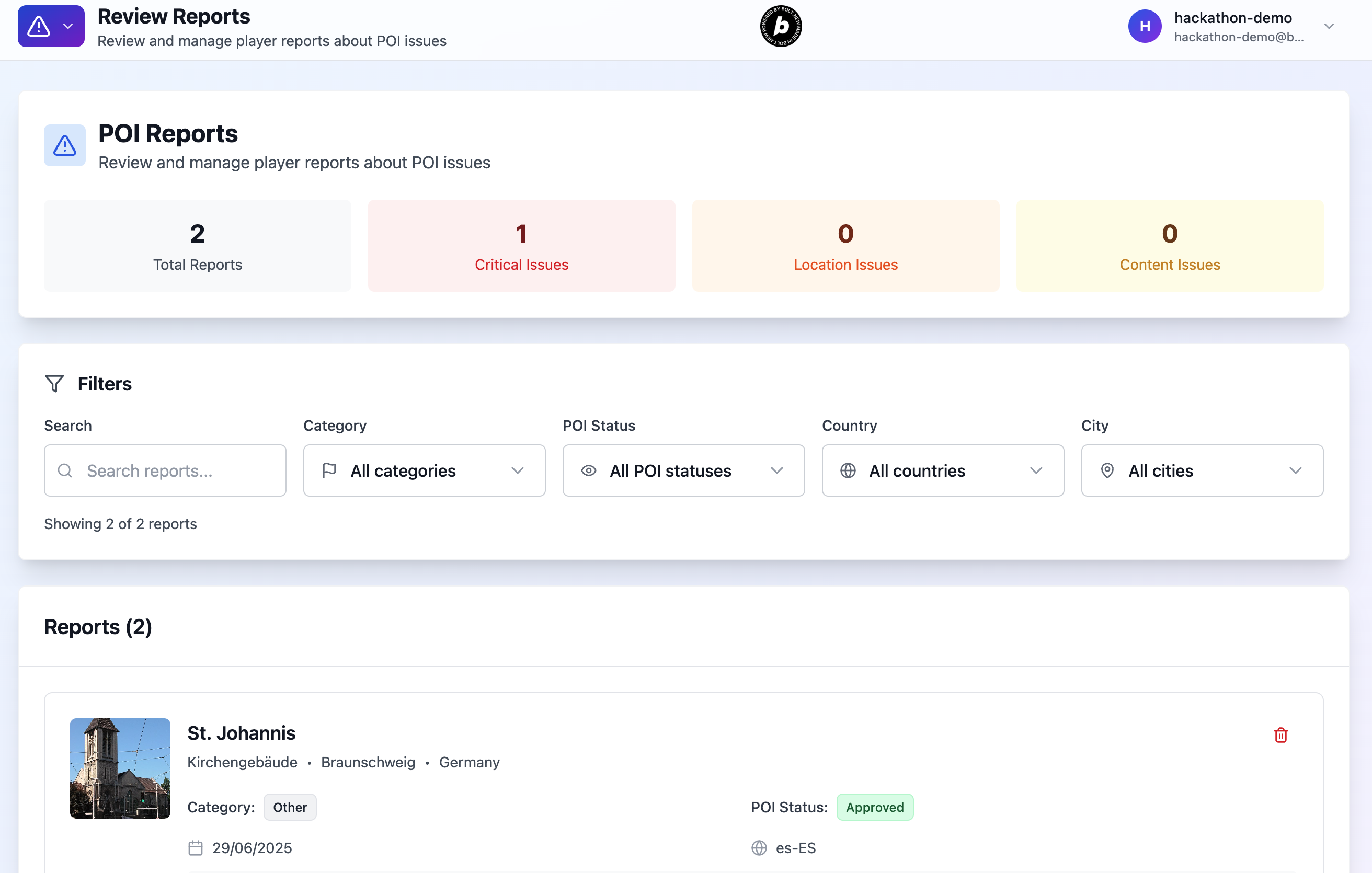Click the red trash delete icon
Image resolution: width=1372 pixels, height=873 pixels.
1280,734
